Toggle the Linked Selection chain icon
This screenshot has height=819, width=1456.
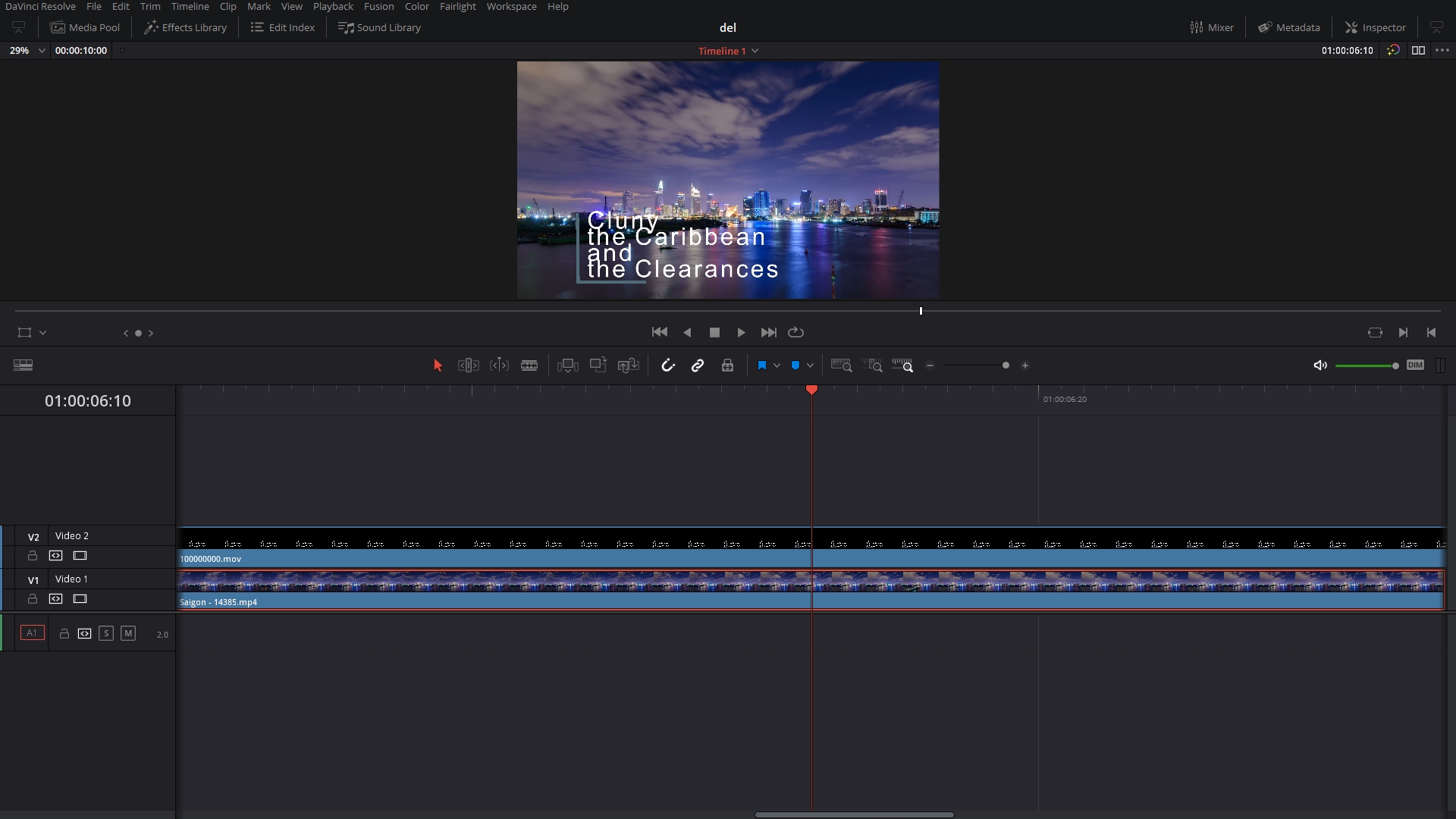pos(698,366)
